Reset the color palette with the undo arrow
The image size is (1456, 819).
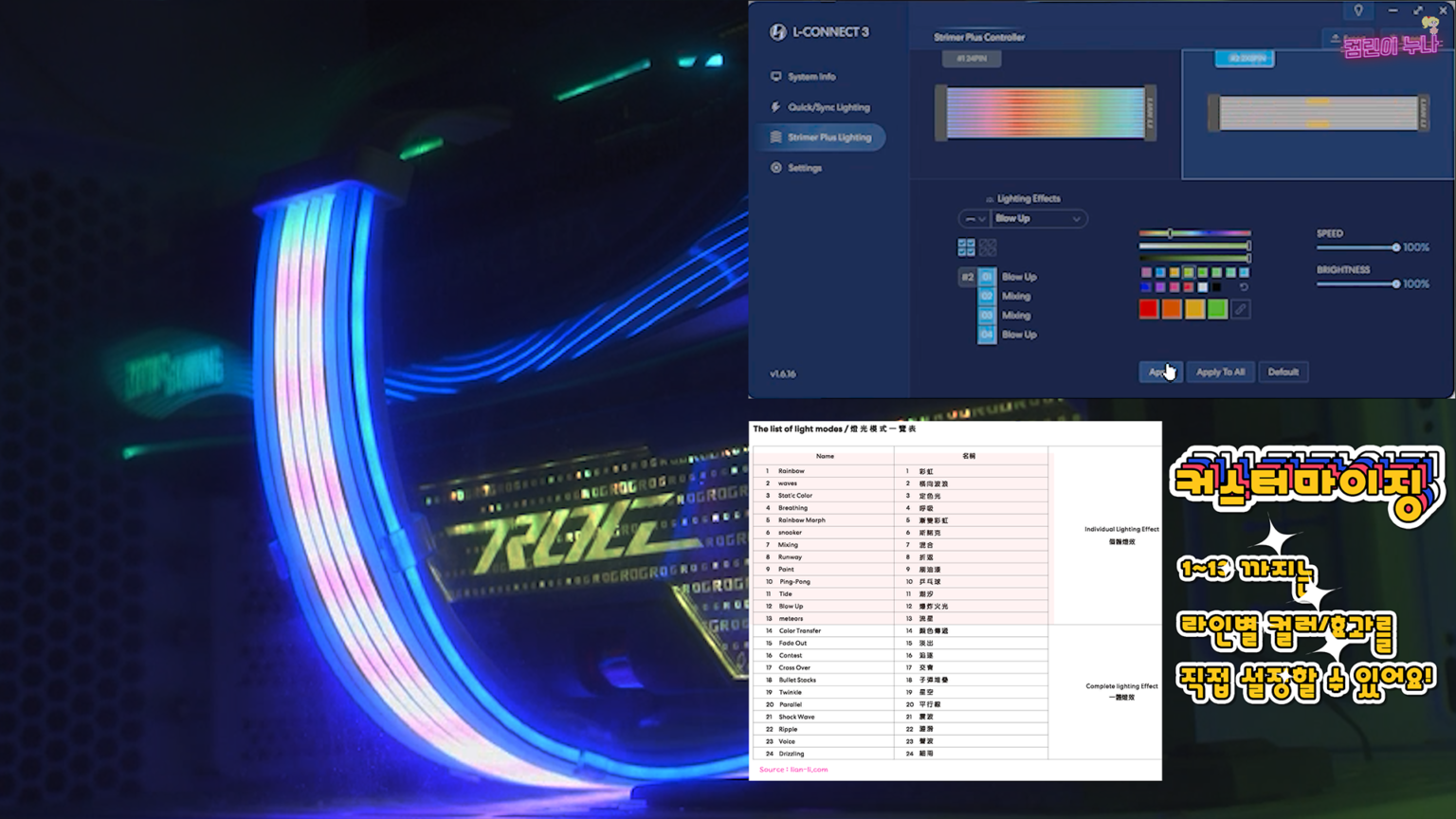pos(1244,287)
